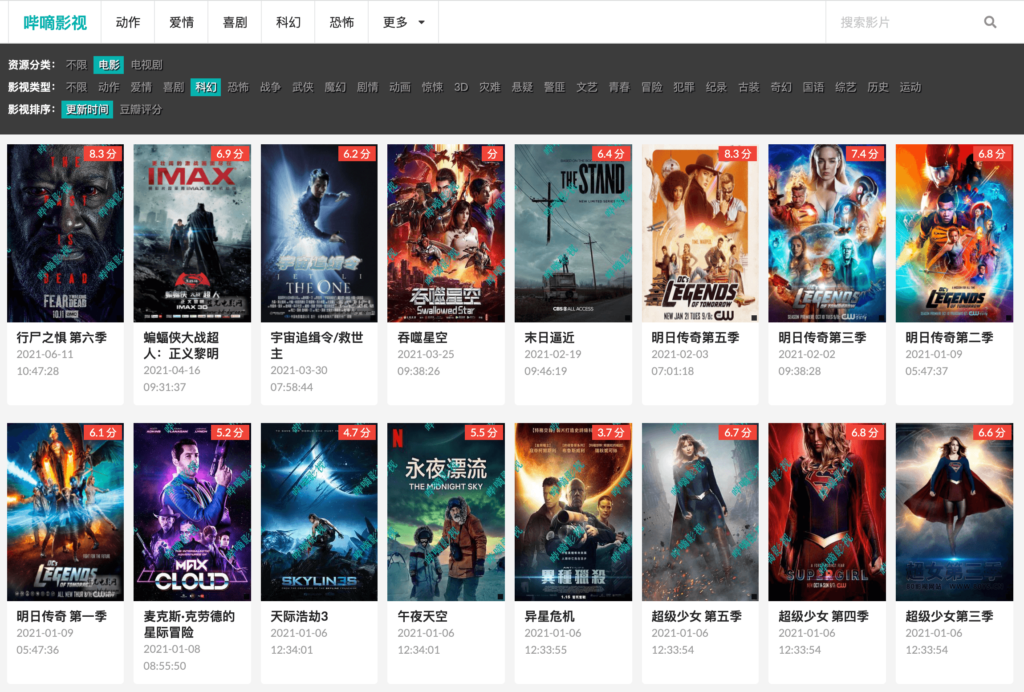Click title link 麦克斯·克劳德的星际冒险

[189, 624]
